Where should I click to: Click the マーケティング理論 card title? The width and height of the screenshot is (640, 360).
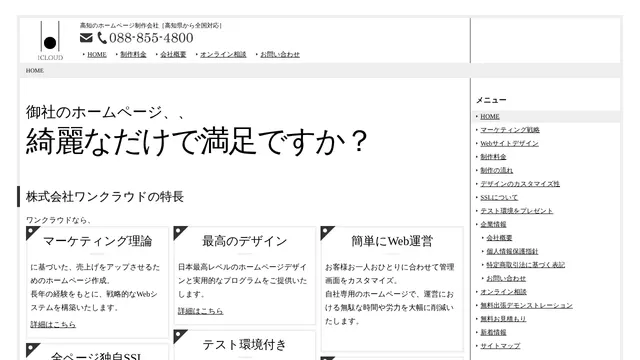(98, 241)
